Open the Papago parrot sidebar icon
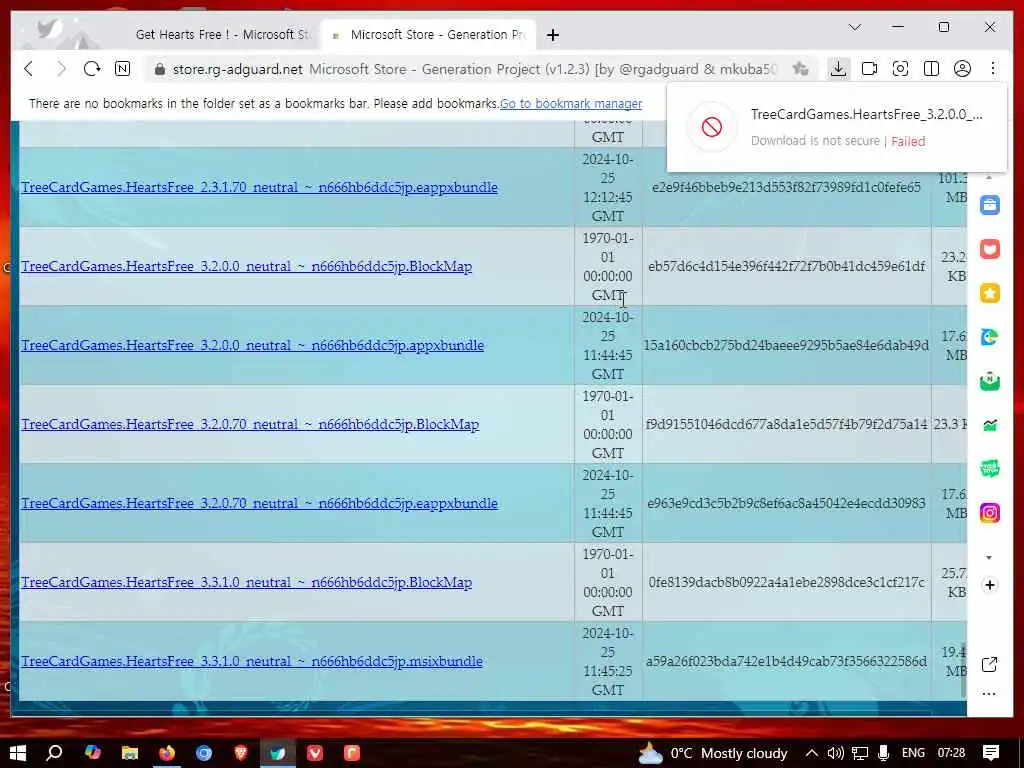The height and width of the screenshot is (768, 1024). click(x=989, y=337)
